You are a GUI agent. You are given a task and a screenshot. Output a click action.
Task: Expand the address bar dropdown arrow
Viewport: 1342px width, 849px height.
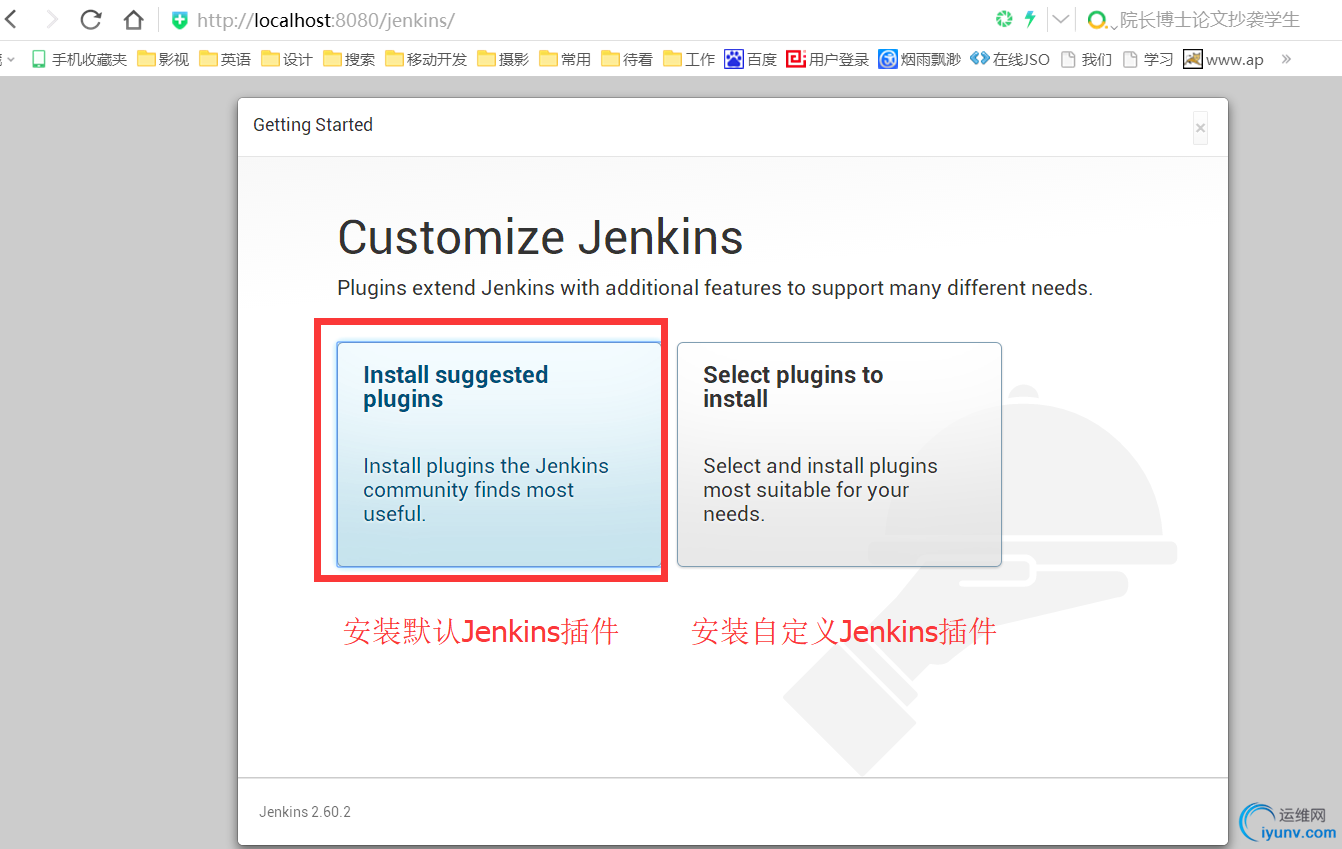pyautogui.click(x=1060, y=19)
